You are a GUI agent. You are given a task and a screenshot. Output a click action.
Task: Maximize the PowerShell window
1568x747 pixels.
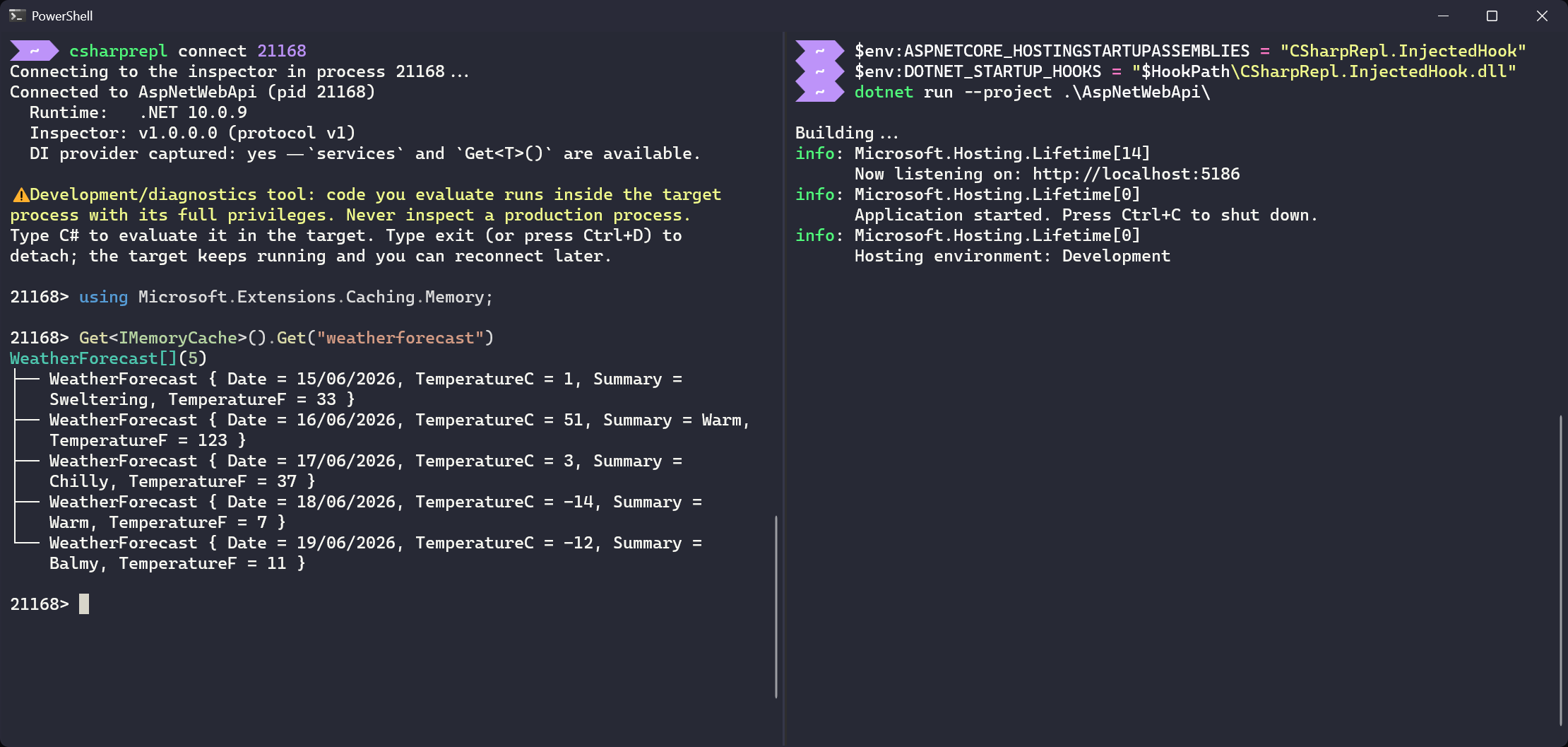1492,16
